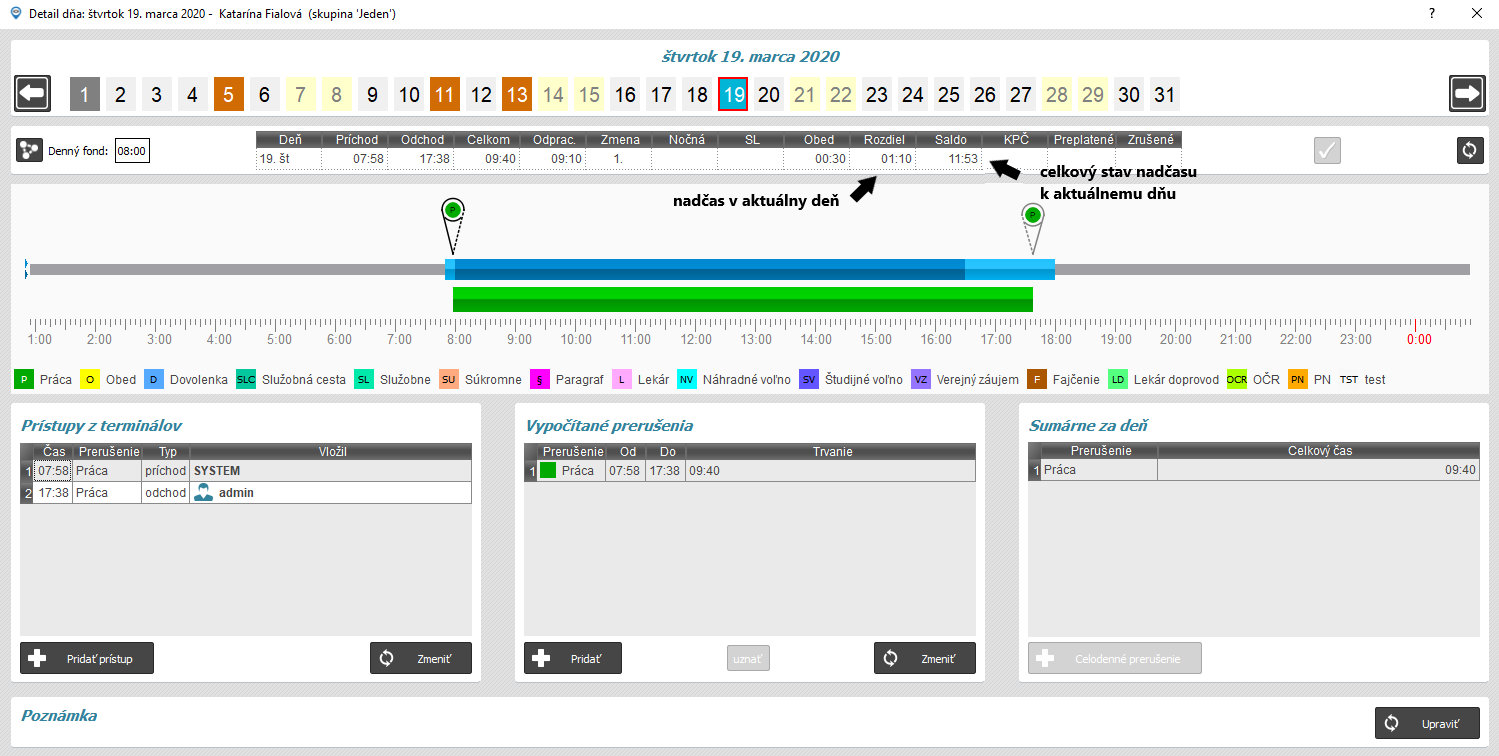This screenshot has width=1499, height=756.
Task: Click the grayed checkmark confirm icon
Action: click(x=1327, y=150)
